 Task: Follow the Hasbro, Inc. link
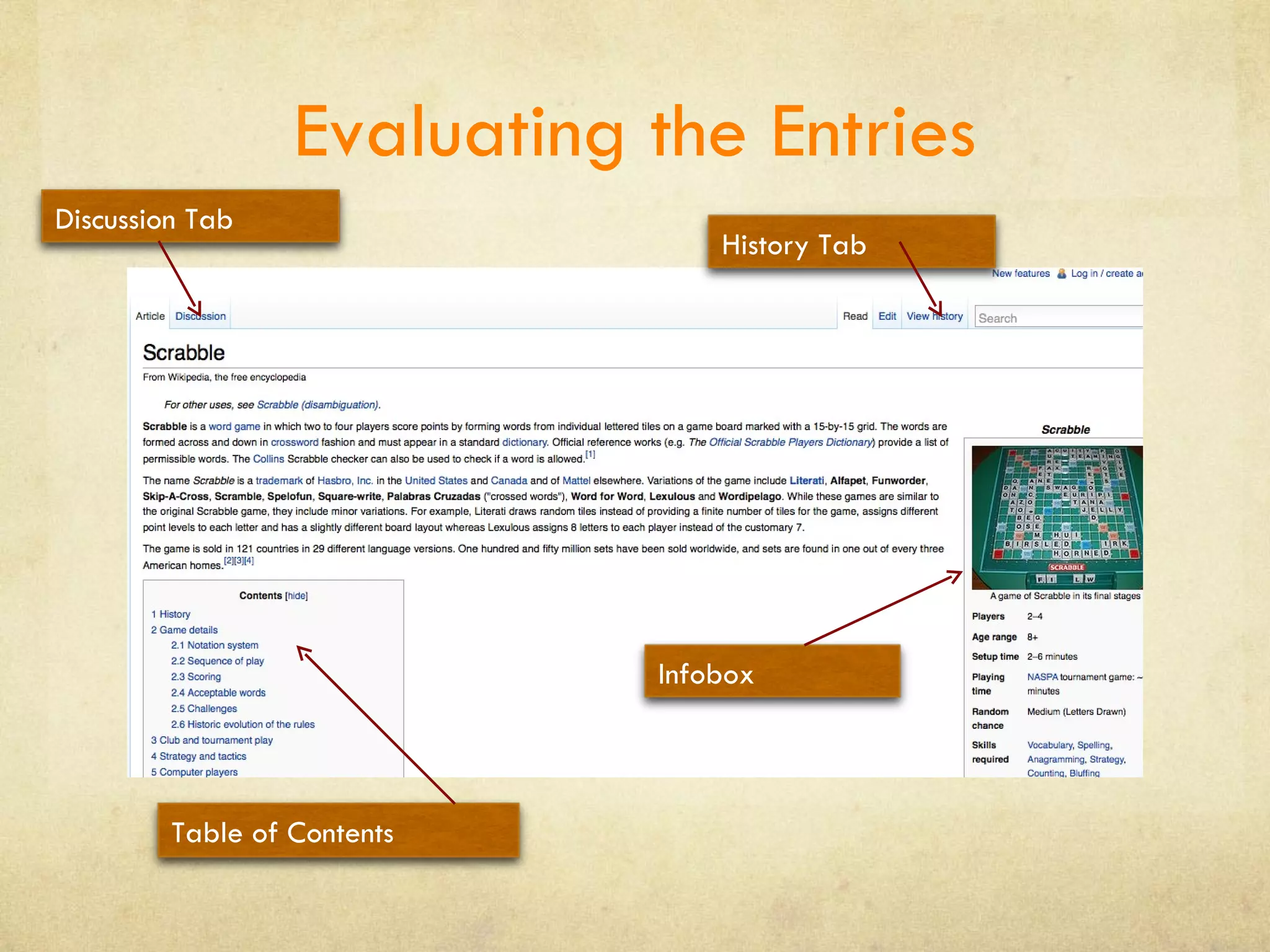pos(345,480)
